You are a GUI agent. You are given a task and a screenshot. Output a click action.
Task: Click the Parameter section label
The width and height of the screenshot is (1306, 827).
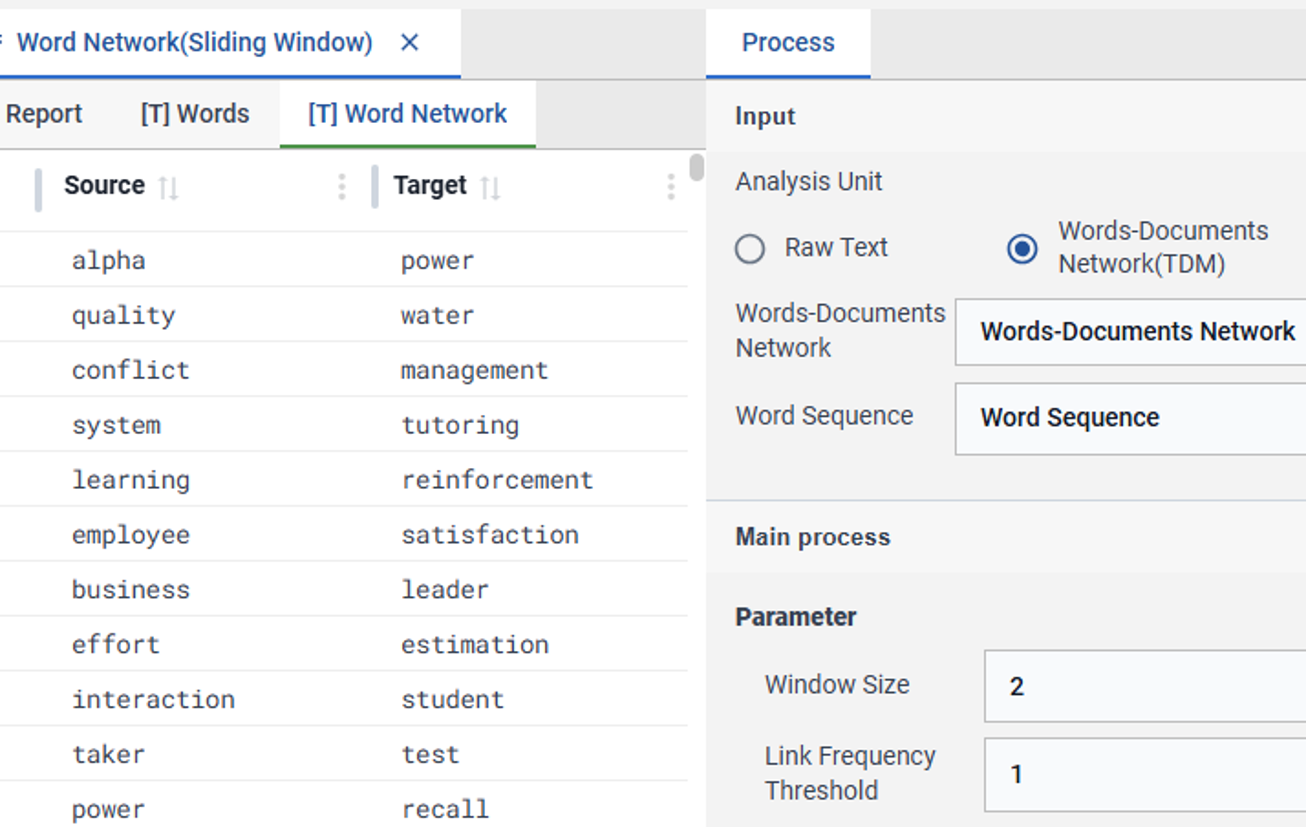tap(796, 617)
